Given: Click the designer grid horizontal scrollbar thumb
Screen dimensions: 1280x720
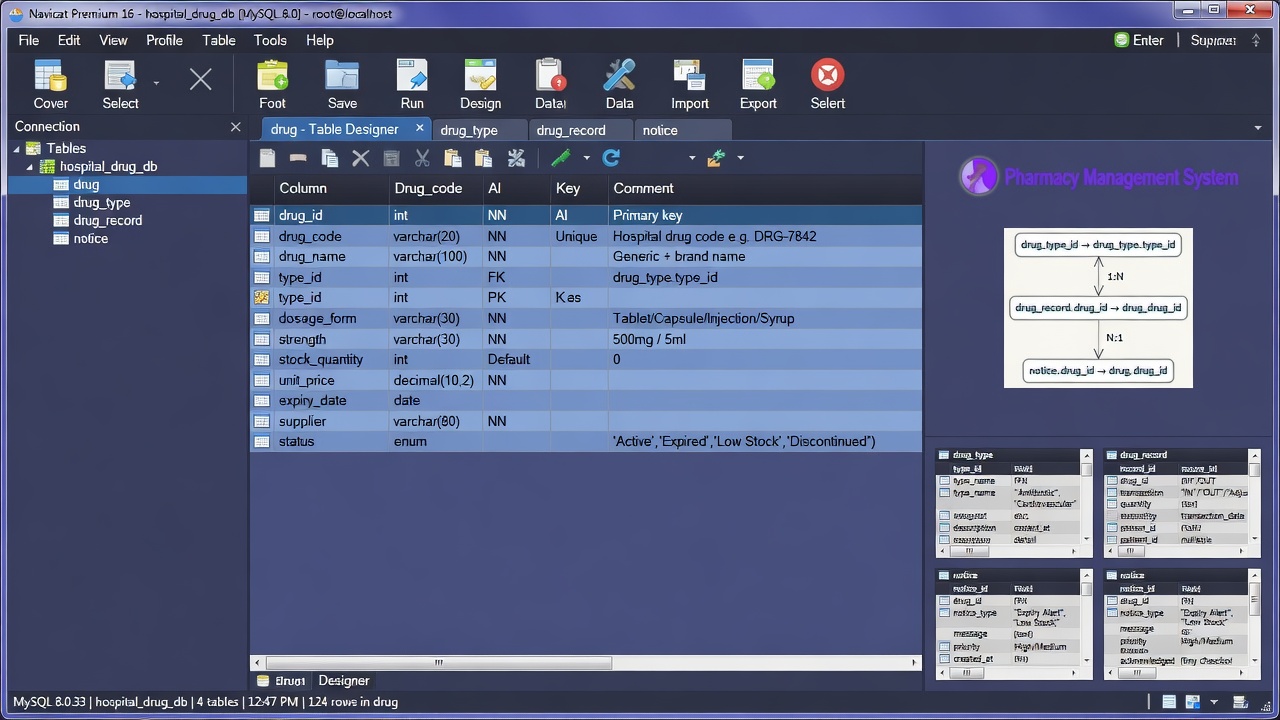Looking at the screenshot, I should click(x=438, y=662).
